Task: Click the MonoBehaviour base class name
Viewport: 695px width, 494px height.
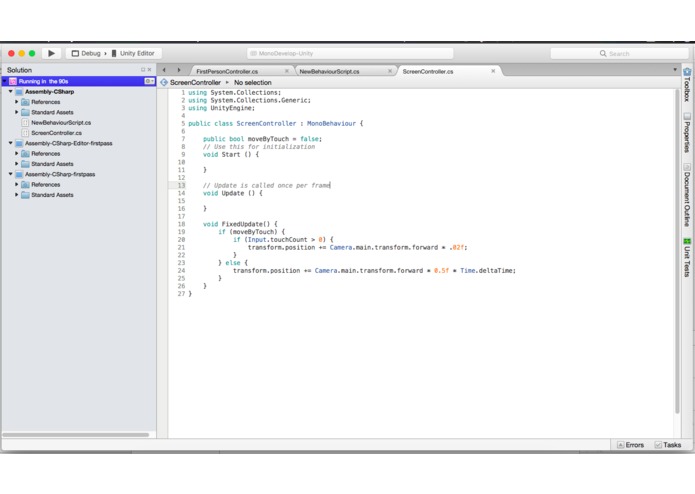Action: (331, 124)
